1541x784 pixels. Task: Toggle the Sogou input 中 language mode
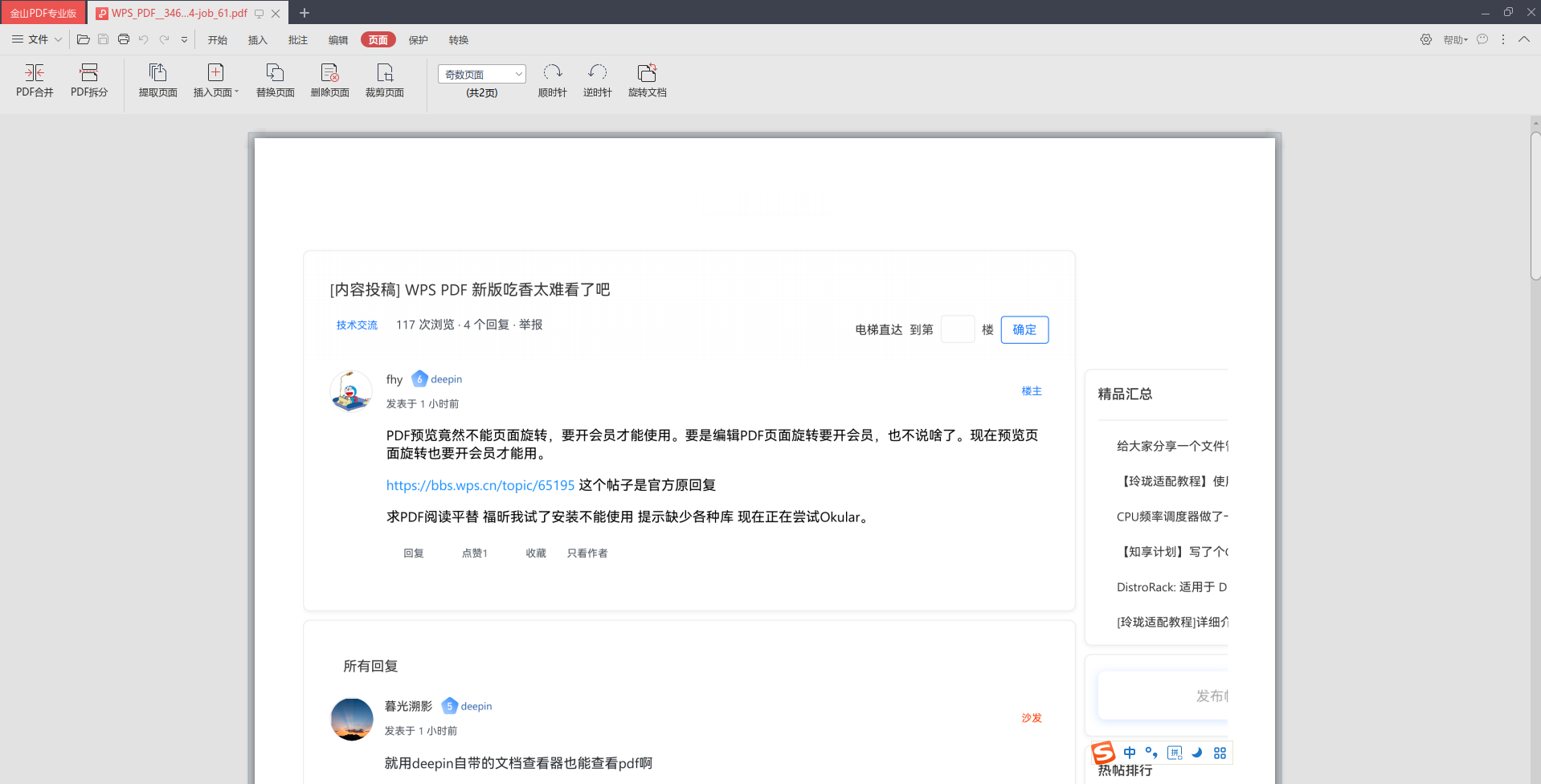(x=1130, y=753)
